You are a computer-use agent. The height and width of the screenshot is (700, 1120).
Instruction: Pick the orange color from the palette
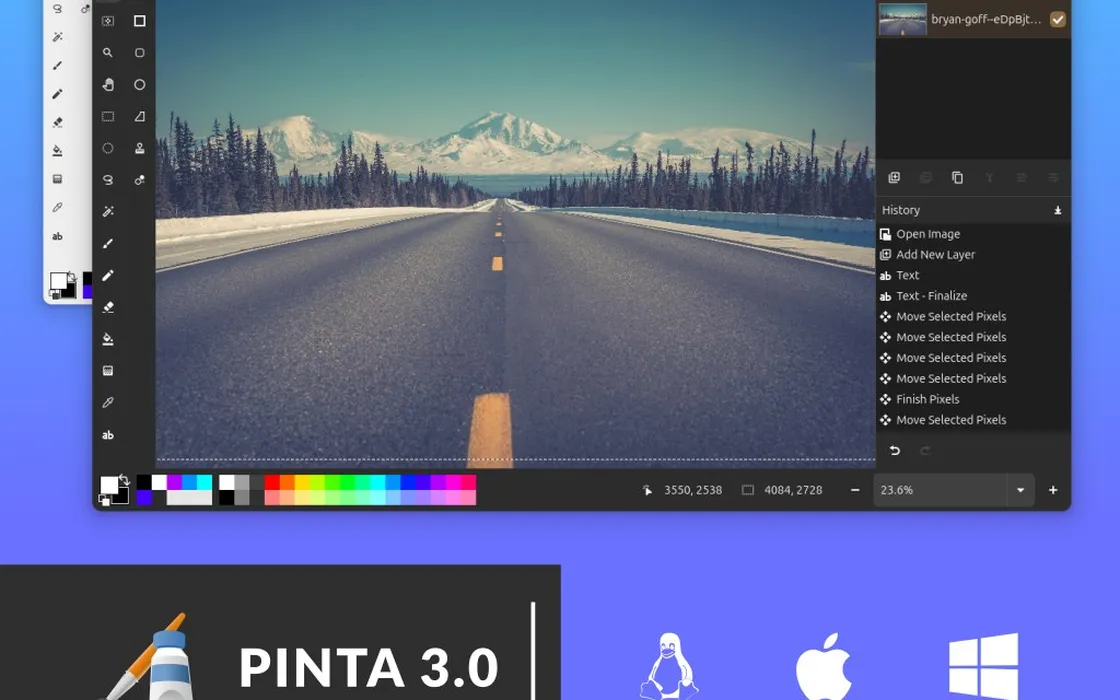(286, 483)
